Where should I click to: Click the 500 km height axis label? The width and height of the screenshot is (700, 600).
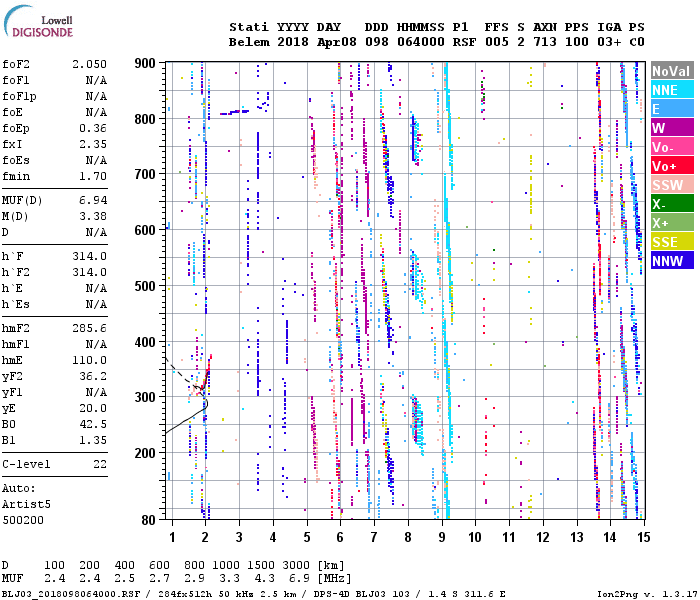pos(145,286)
